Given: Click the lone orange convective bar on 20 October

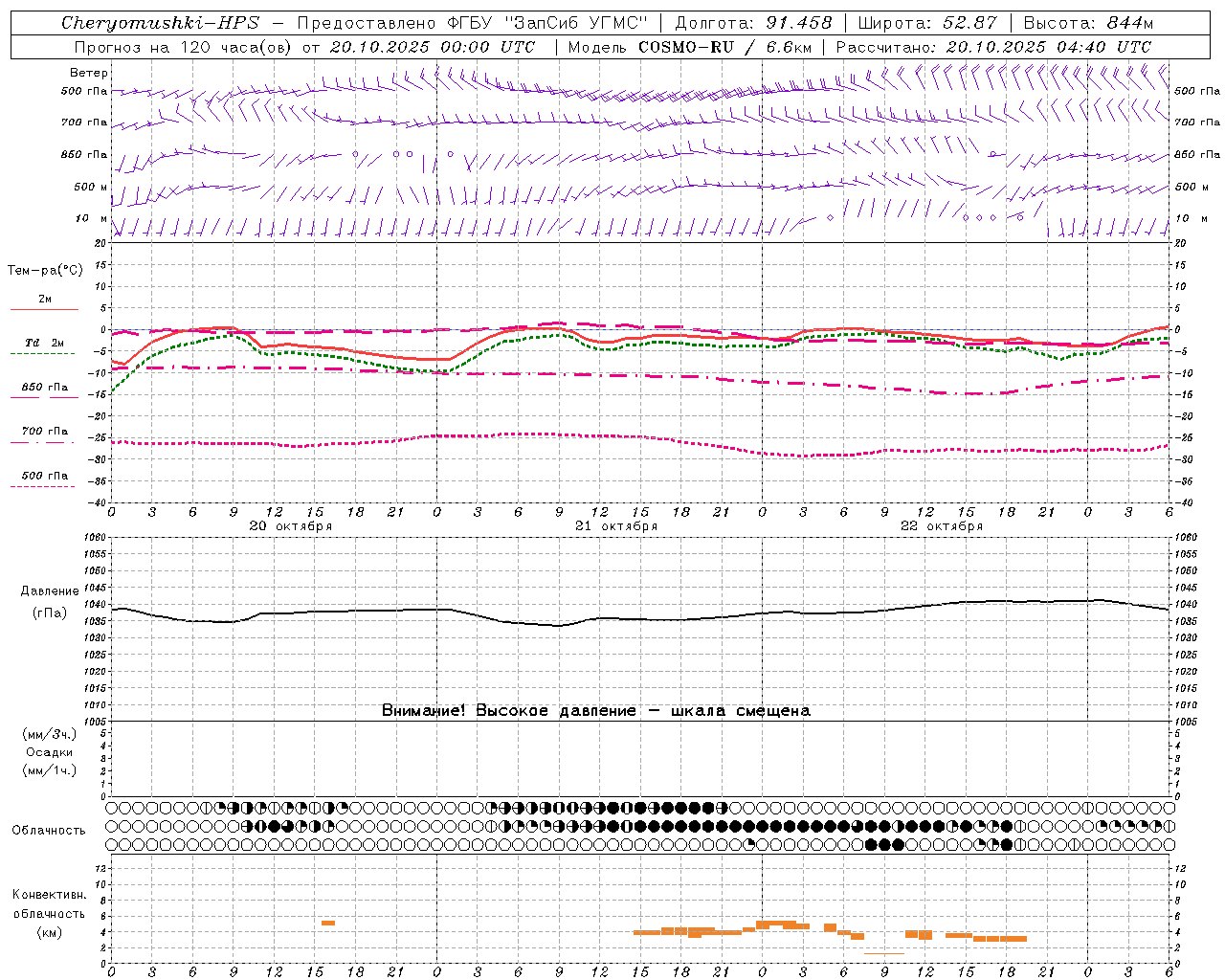Looking at the screenshot, I should point(328,923).
